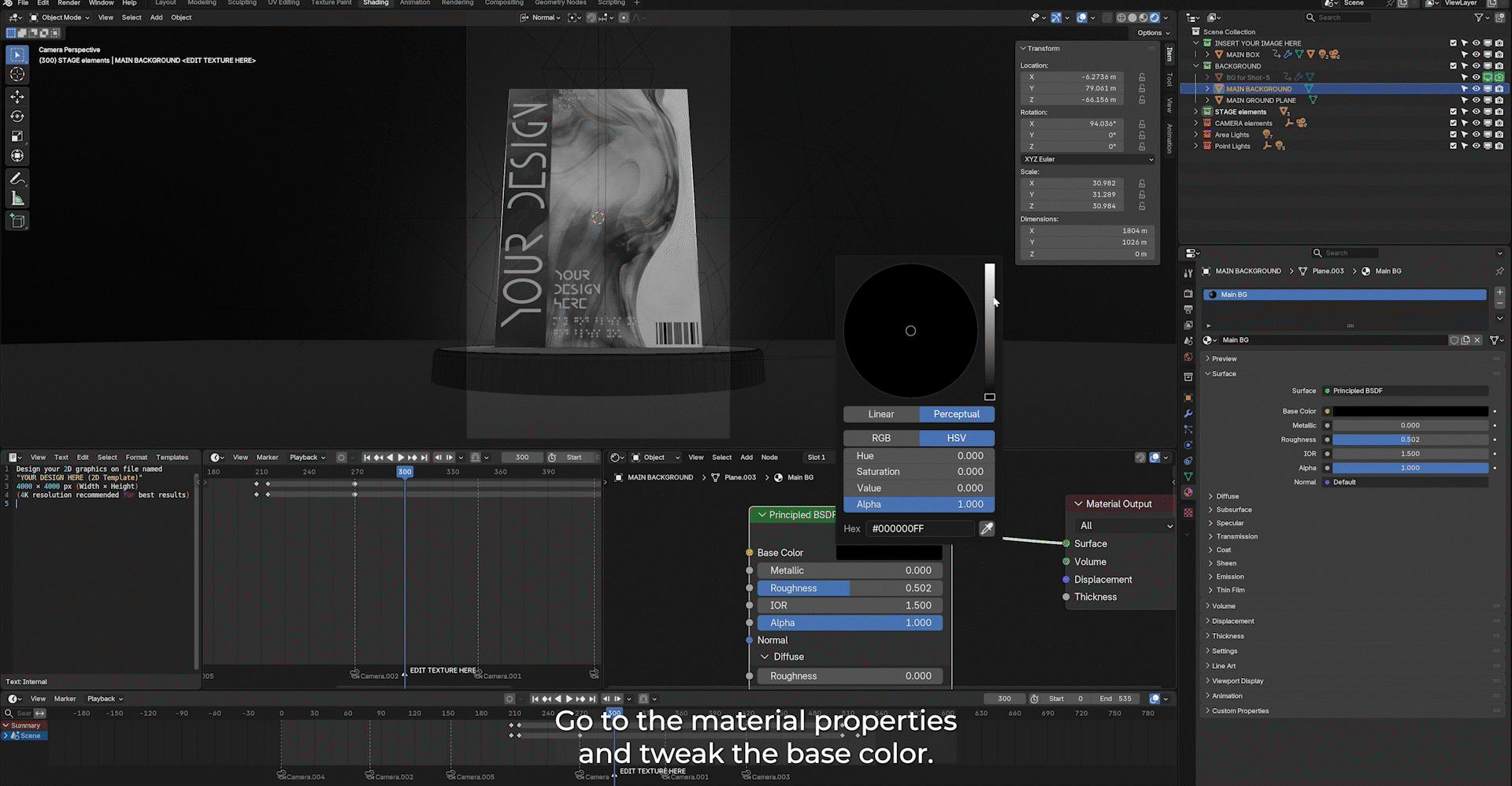Select the Annotate pencil tool

(x=17, y=179)
